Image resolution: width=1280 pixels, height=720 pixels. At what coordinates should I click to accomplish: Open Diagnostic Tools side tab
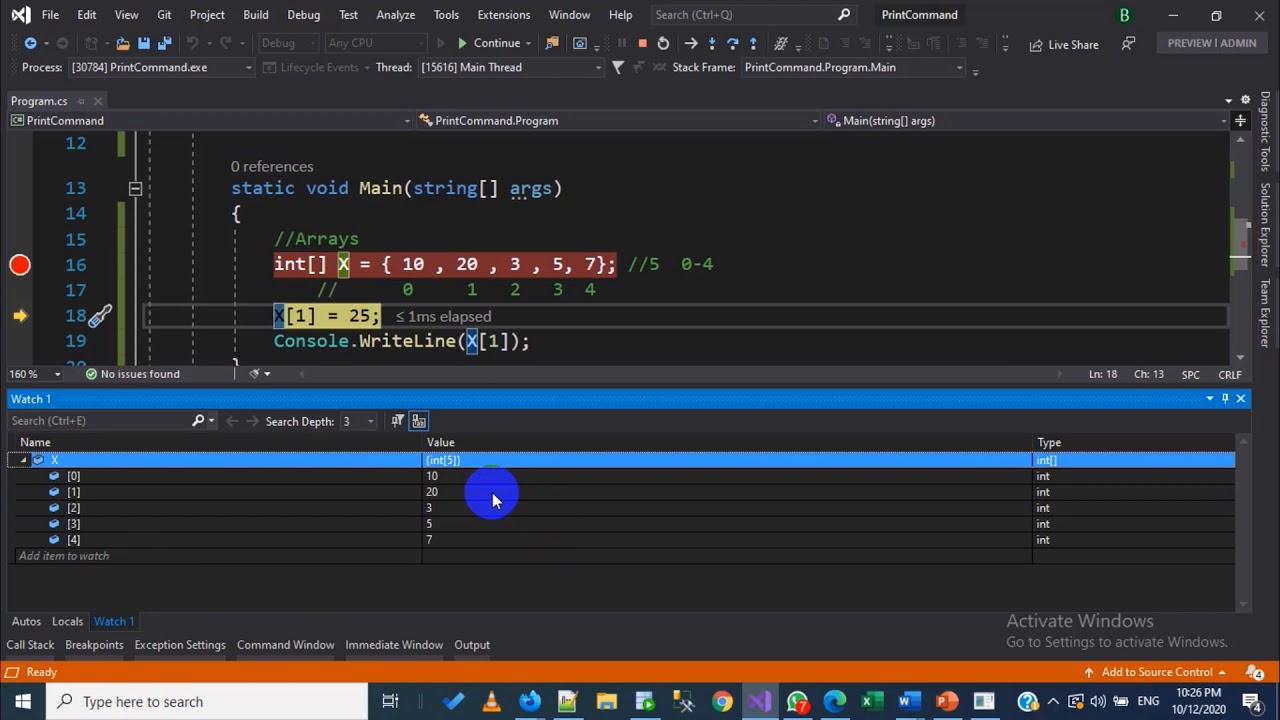[x=1265, y=132]
